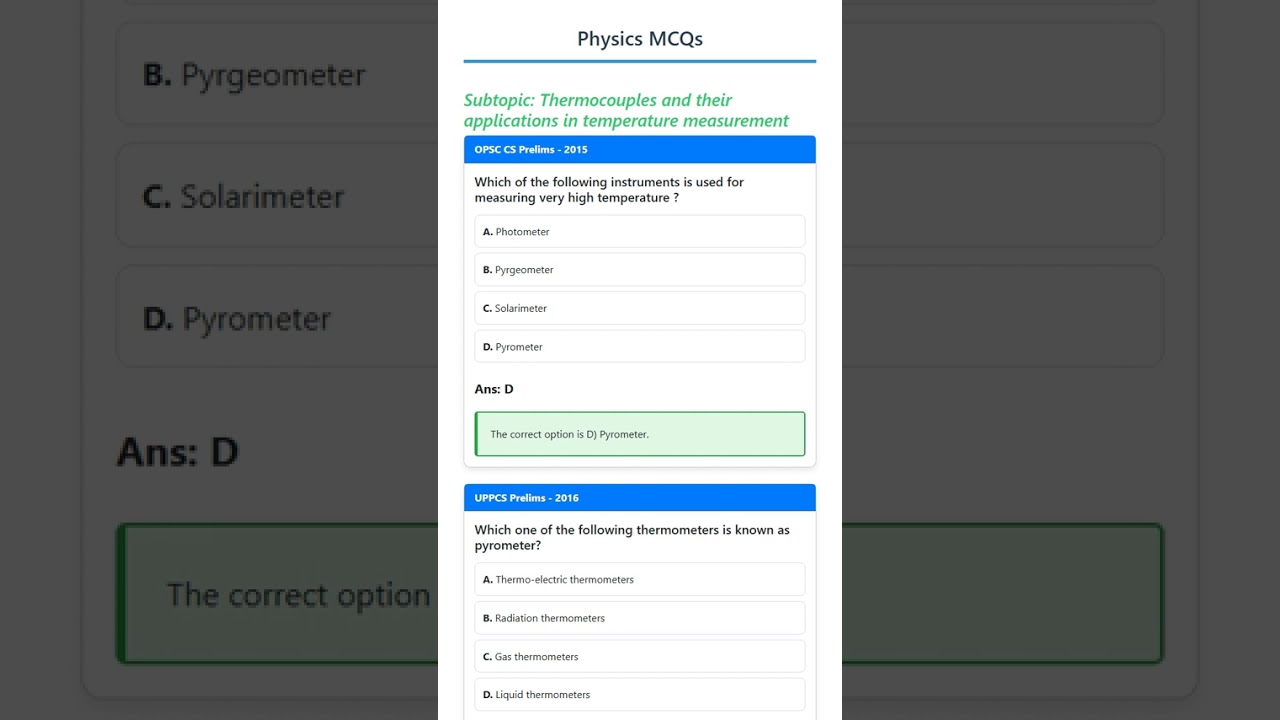This screenshot has height=720, width=1280.
Task: Click the OPSC CS Prelims - 2015 header
Action: (639, 150)
